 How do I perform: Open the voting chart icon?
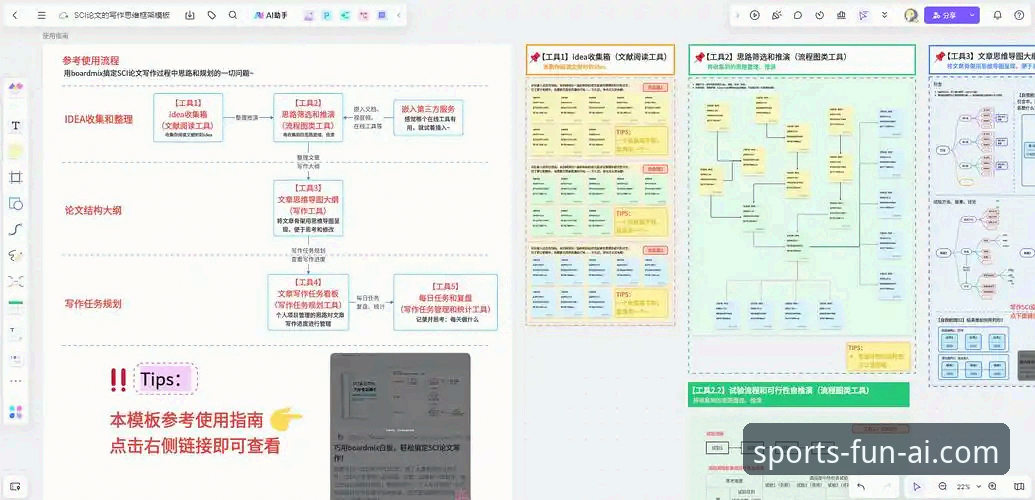(x=841, y=15)
